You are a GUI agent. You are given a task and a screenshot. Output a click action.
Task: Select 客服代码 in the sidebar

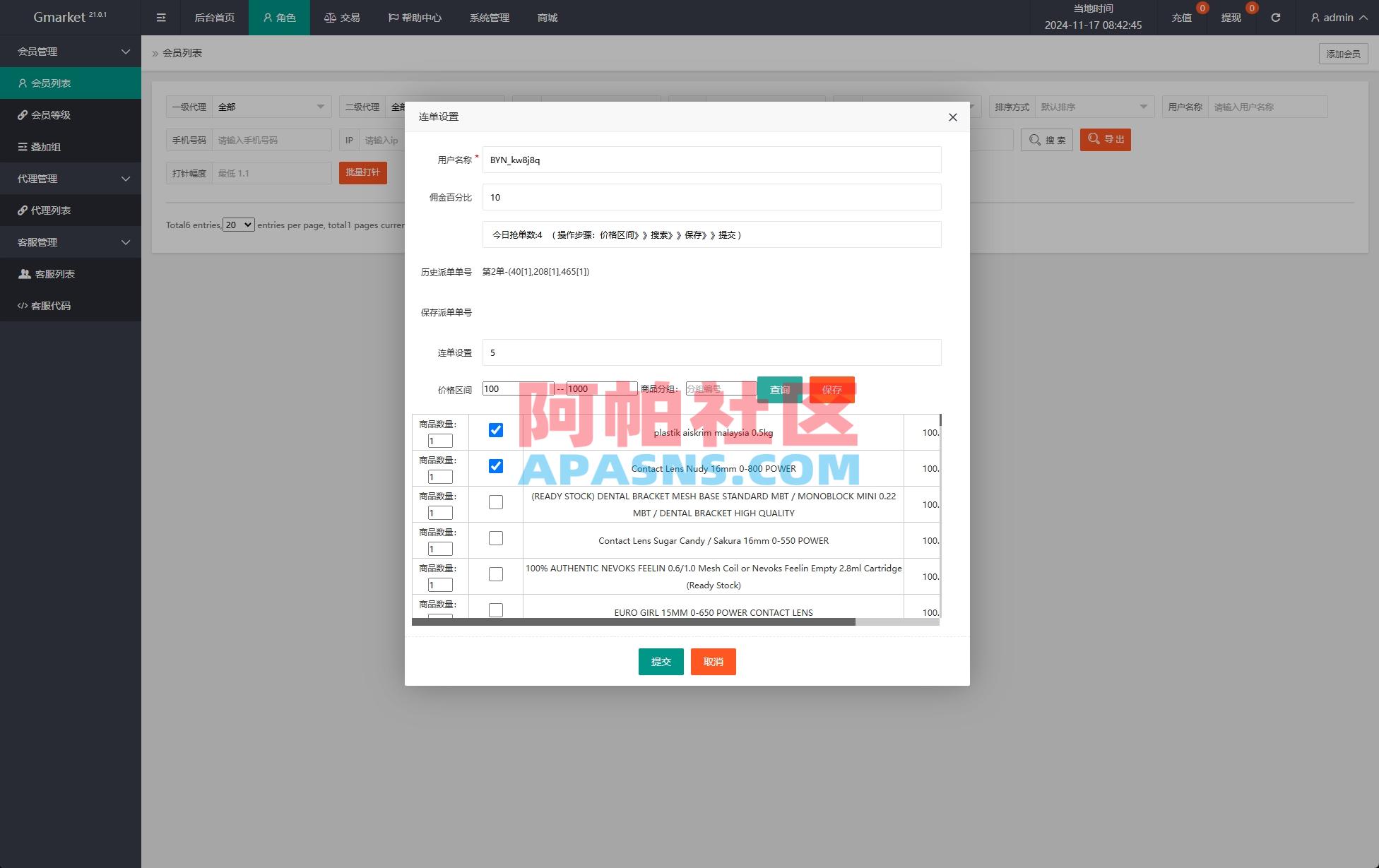[50, 305]
